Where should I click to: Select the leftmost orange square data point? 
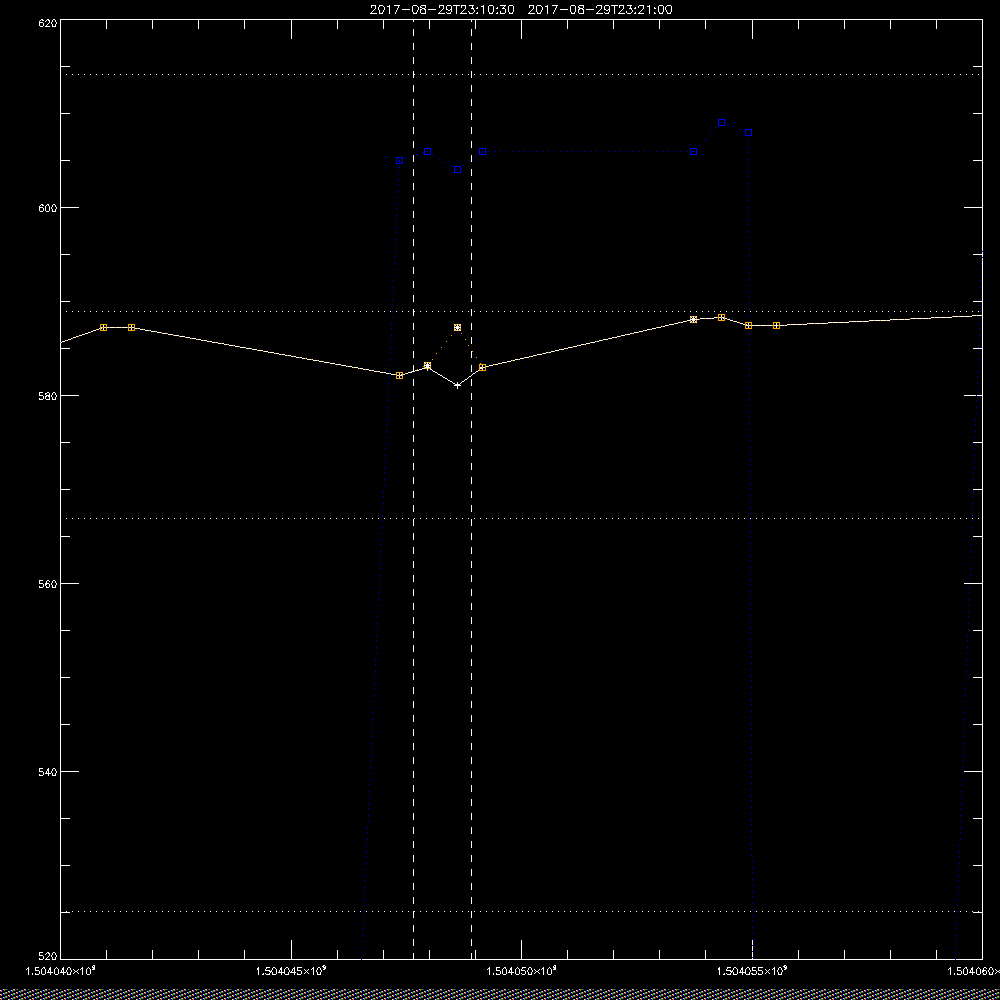tap(103, 327)
